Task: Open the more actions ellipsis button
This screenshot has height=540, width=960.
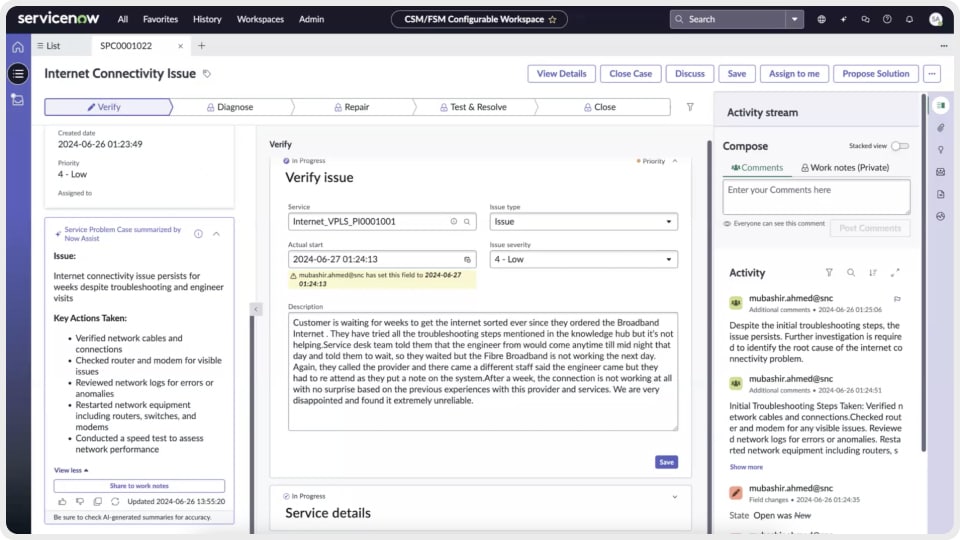Action: click(x=932, y=73)
